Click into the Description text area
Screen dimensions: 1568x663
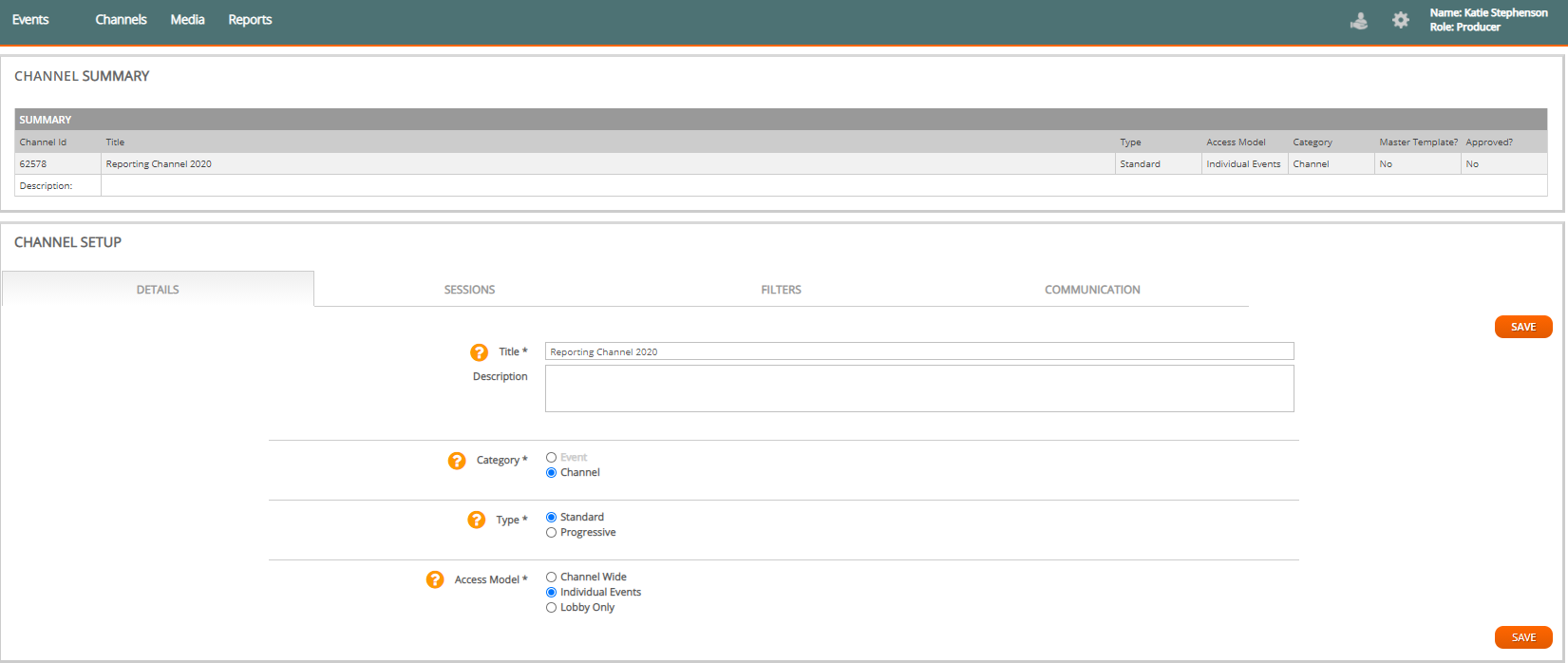tap(919, 388)
